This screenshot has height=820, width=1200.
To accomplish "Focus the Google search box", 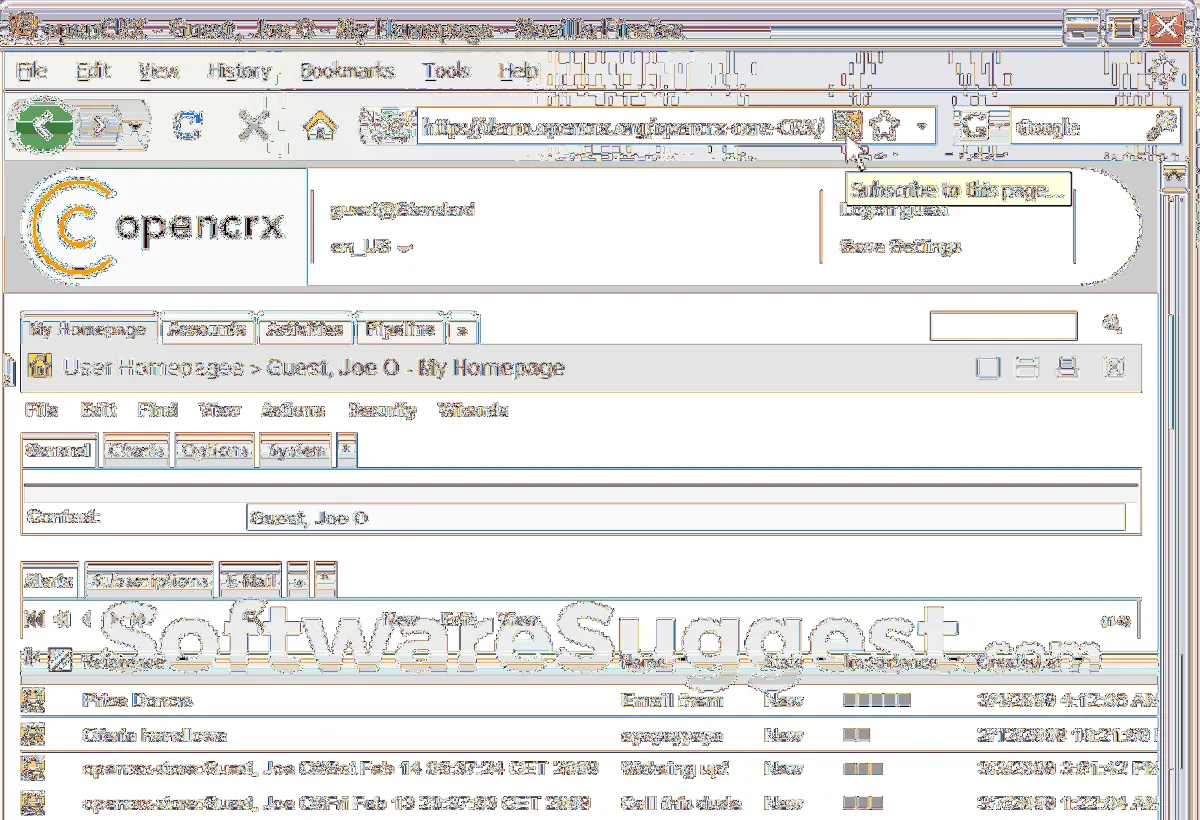I will (1077, 127).
